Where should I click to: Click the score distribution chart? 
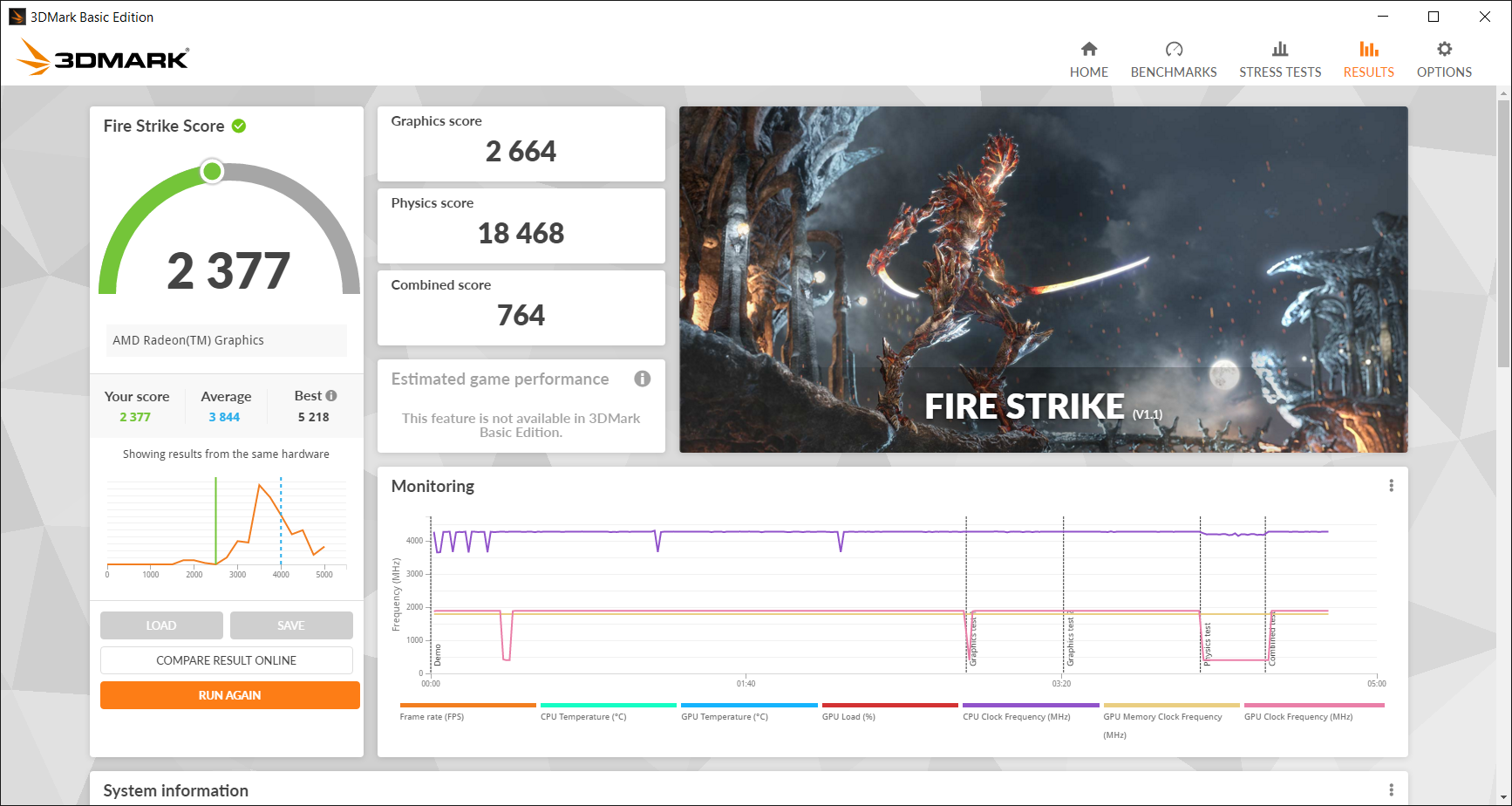(x=226, y=527)
